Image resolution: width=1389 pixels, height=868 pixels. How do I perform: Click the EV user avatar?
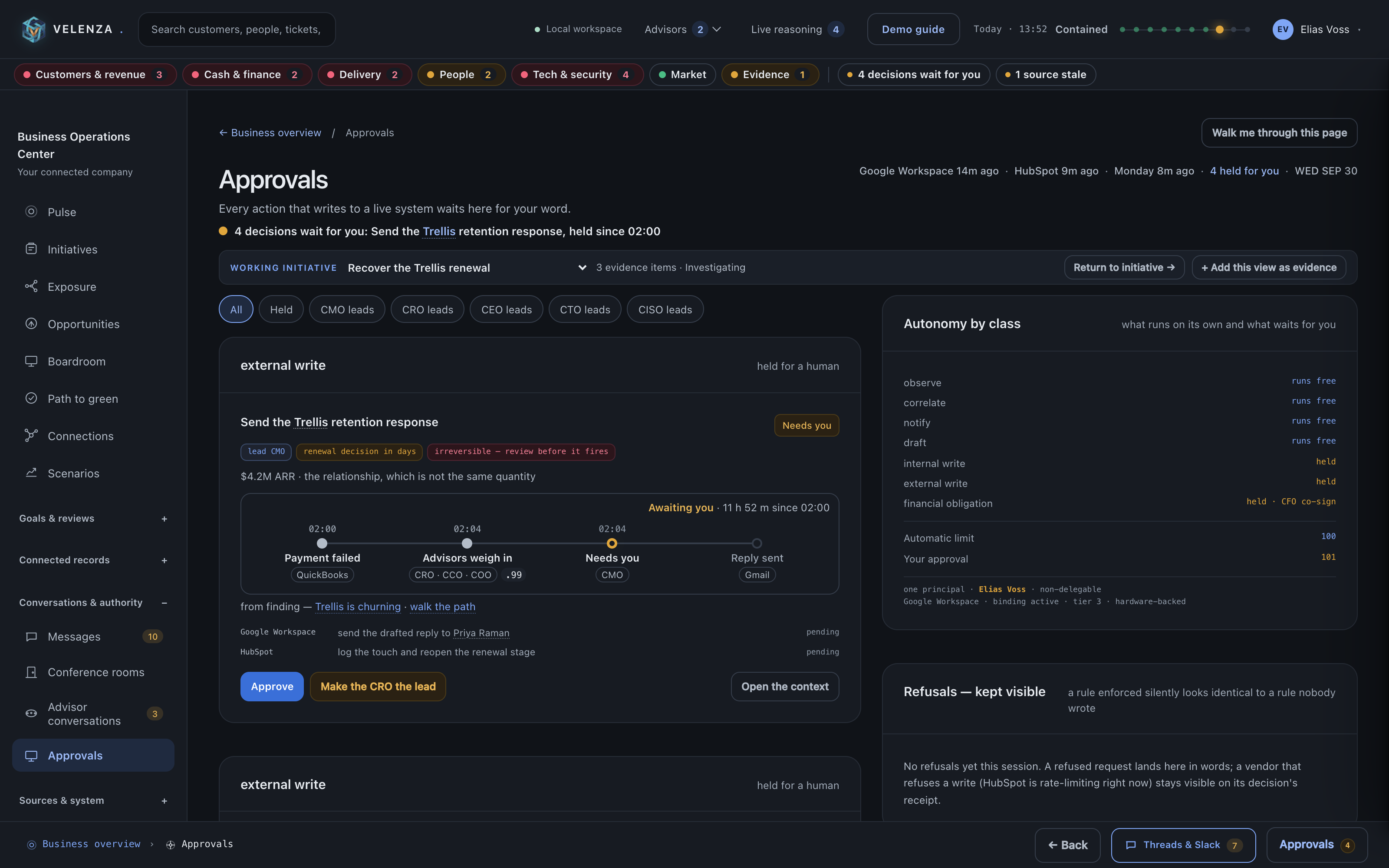(1282, 29)
